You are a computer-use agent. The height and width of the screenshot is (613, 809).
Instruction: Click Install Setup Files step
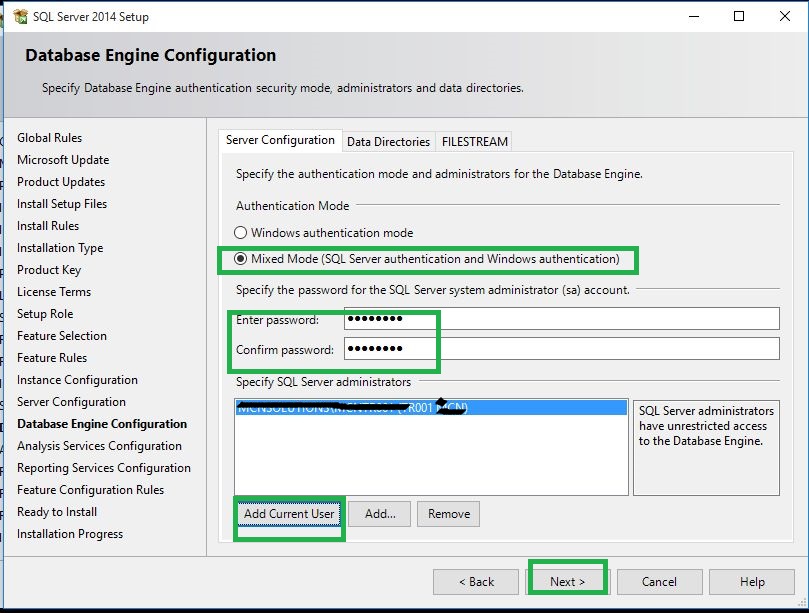pos(62,204)
